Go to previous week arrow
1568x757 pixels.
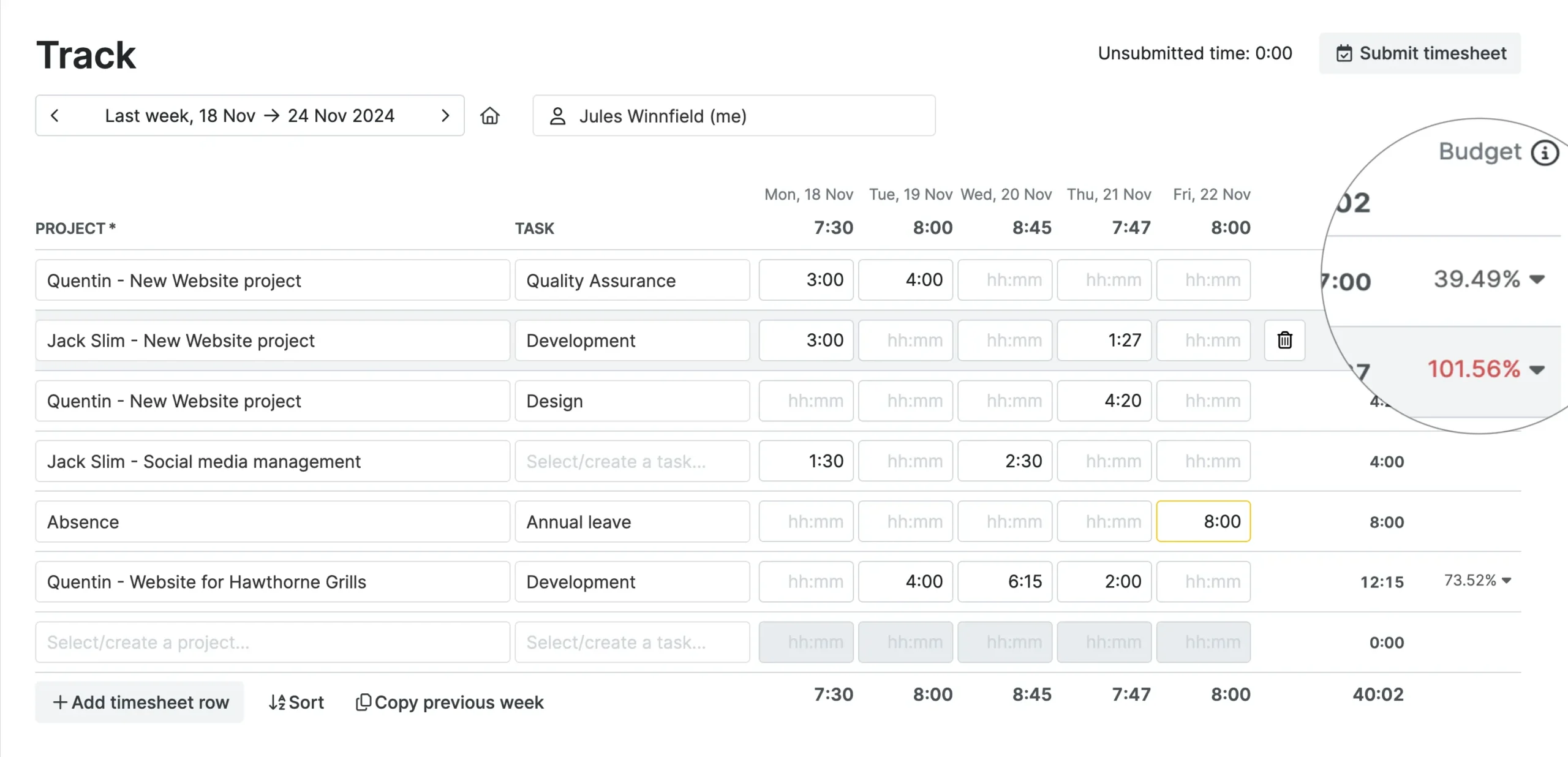click(x=55, y=116)
